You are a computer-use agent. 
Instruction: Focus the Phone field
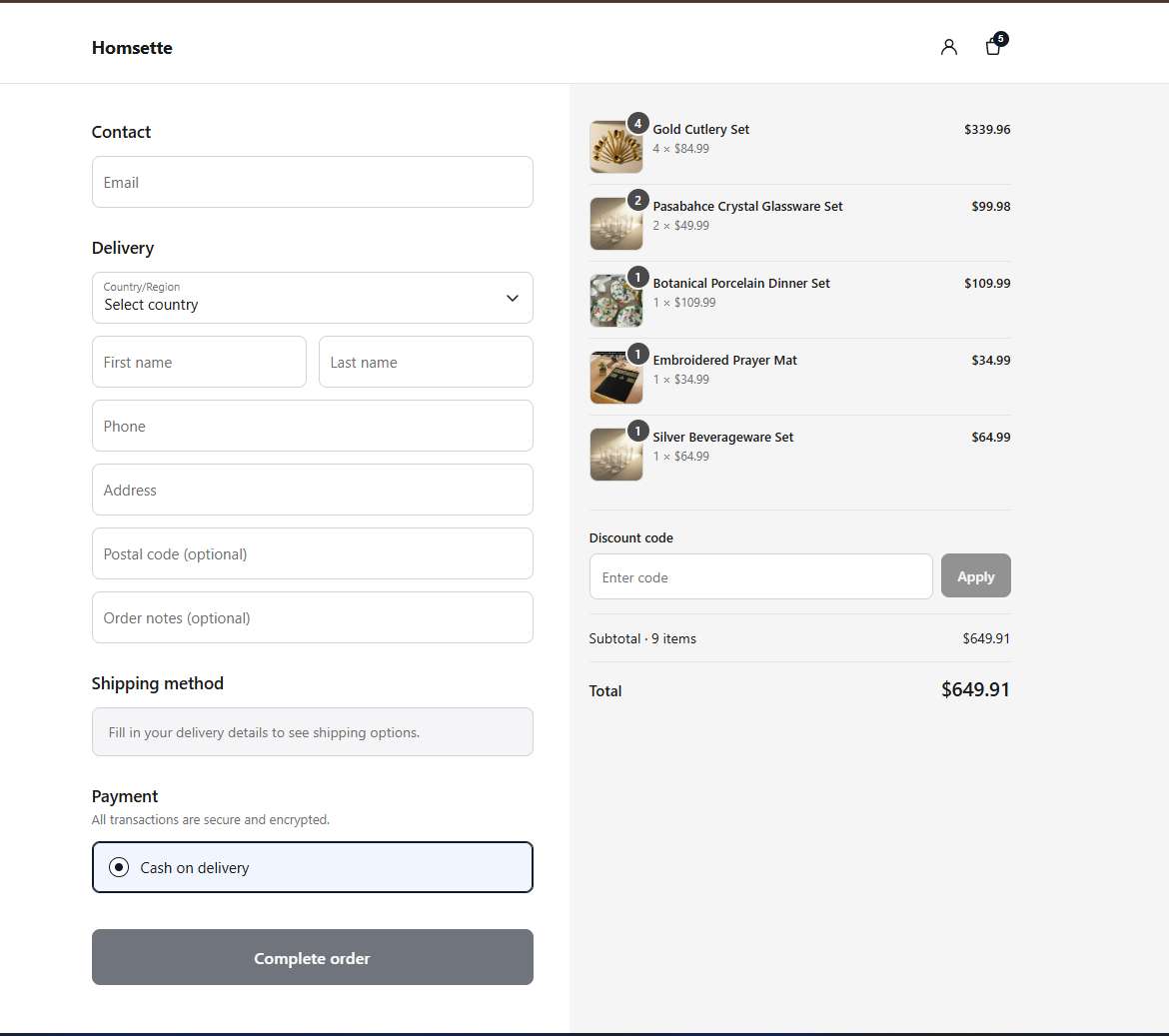pyautogui.click(x=313, y=426)
